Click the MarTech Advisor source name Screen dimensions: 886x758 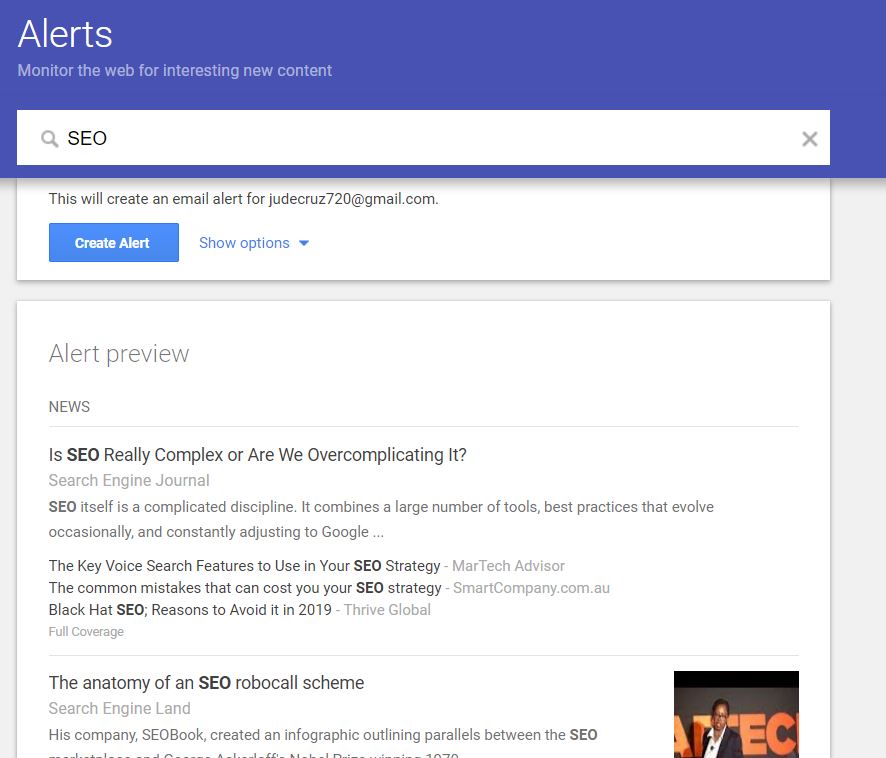508,566
